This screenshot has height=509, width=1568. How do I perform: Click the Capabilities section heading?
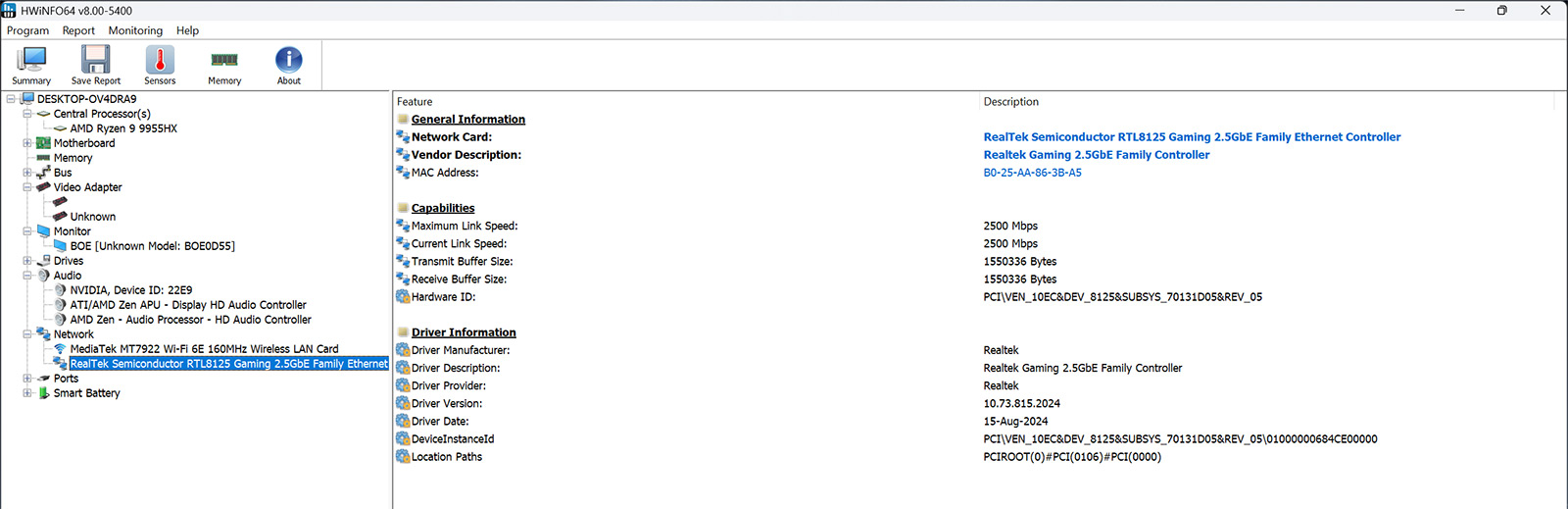coord(443,208)
